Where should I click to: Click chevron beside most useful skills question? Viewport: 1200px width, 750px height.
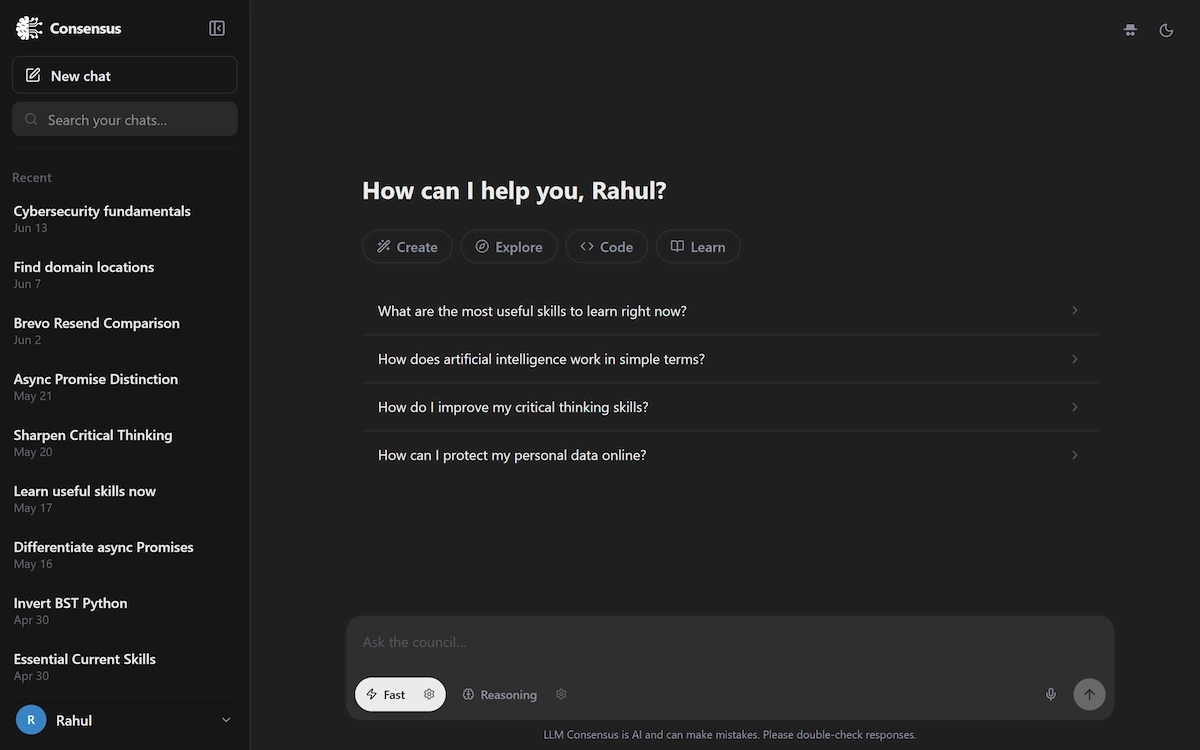tap(1075, 311)
